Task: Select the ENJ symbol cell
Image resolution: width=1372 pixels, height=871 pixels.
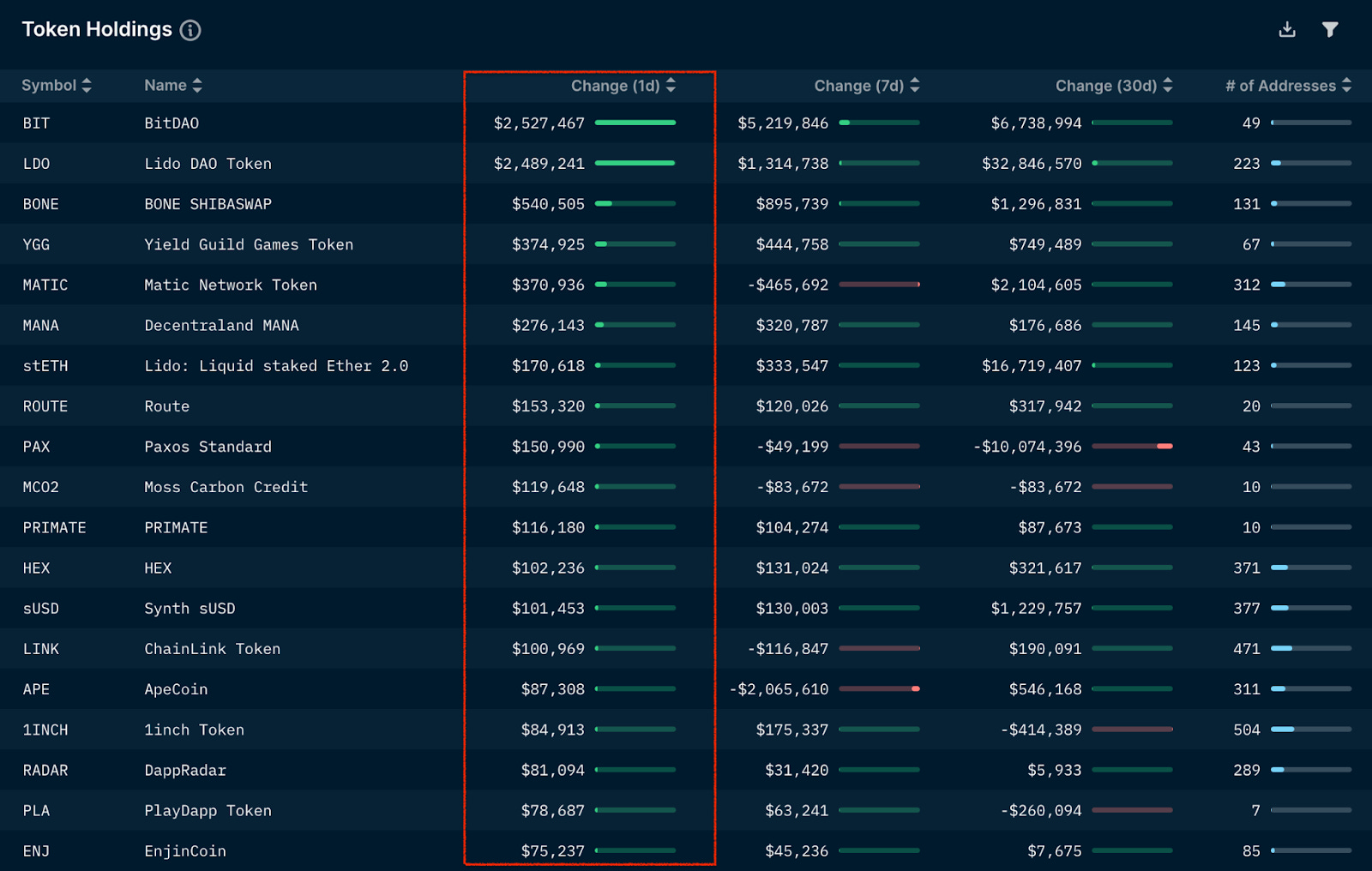Action: 37,851
